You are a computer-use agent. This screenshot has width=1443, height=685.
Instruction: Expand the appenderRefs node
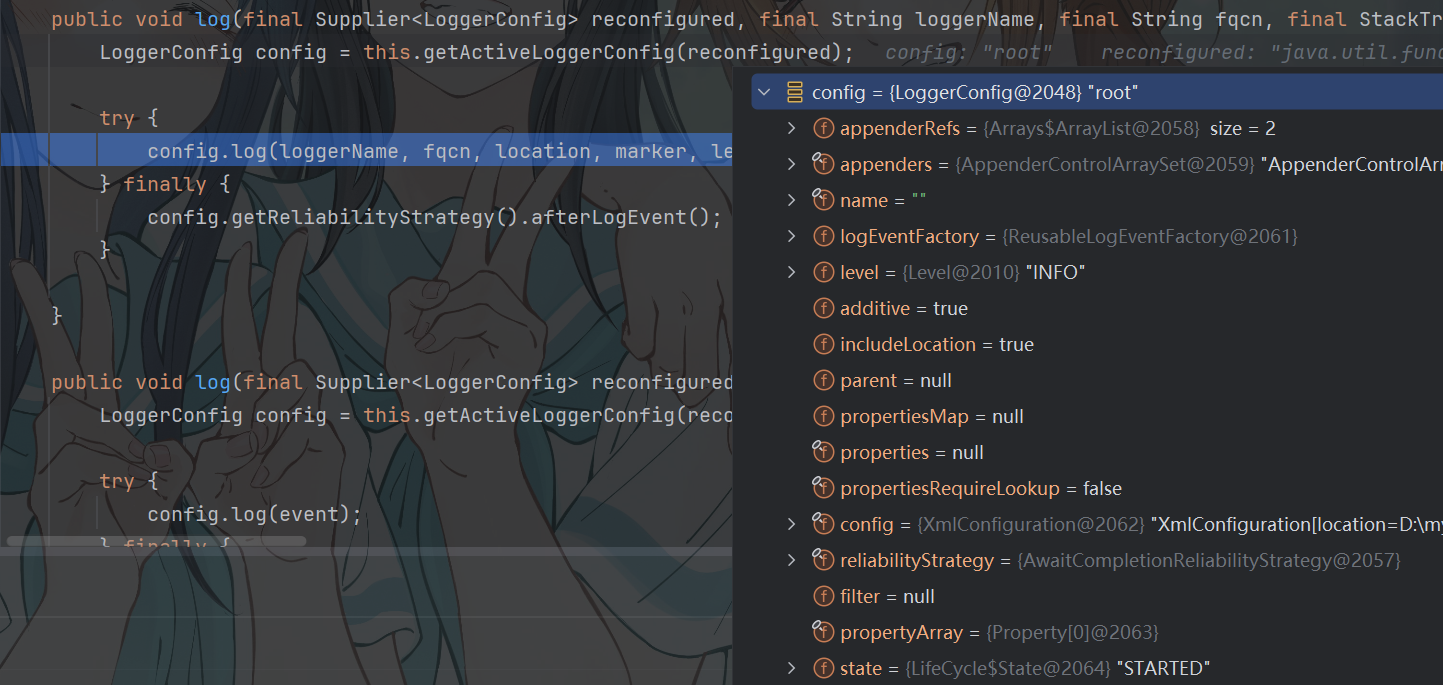792,129
